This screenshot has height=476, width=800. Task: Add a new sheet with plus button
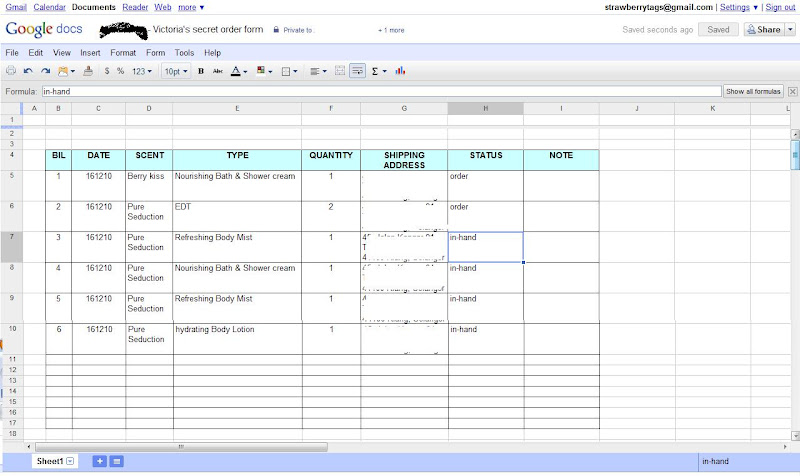pos(99,461)
